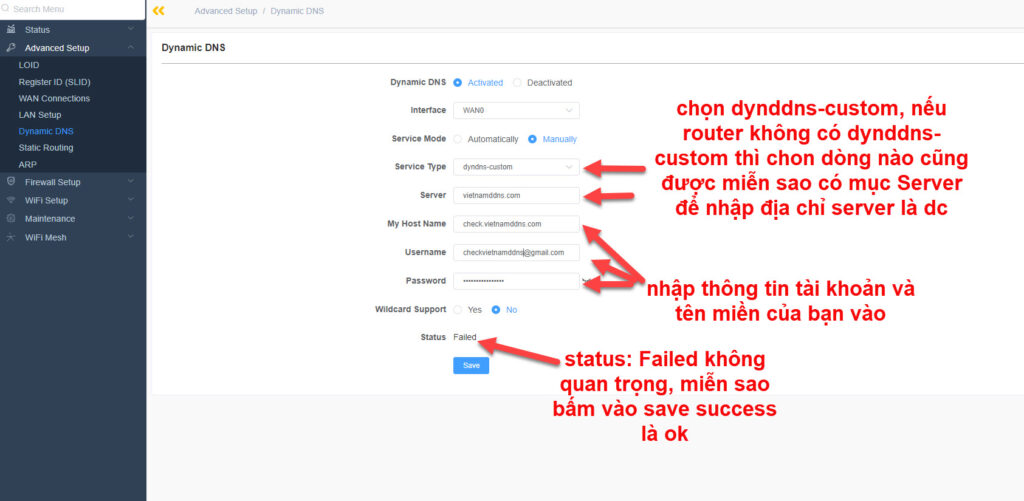This screenshot has height=501, width=1024.
Task: Select the Deactivated radio option
Action: (517, 83)
